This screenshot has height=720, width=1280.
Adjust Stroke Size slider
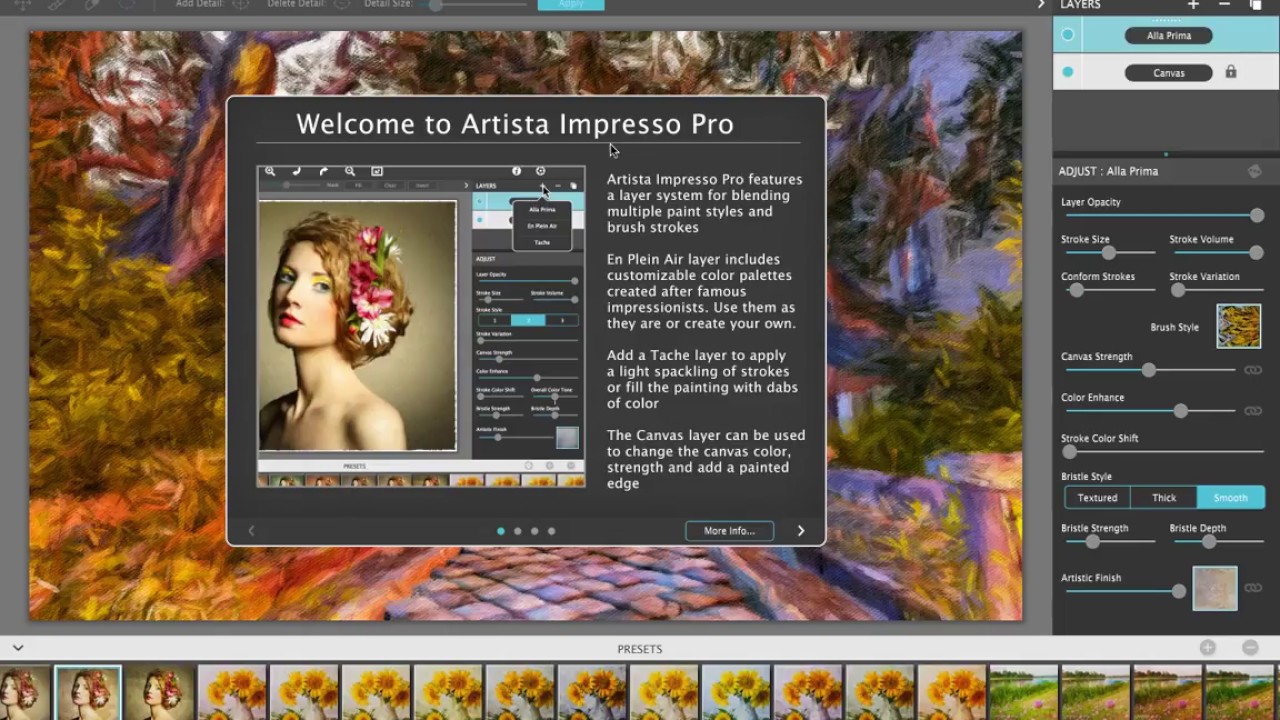pos(1108,253)
